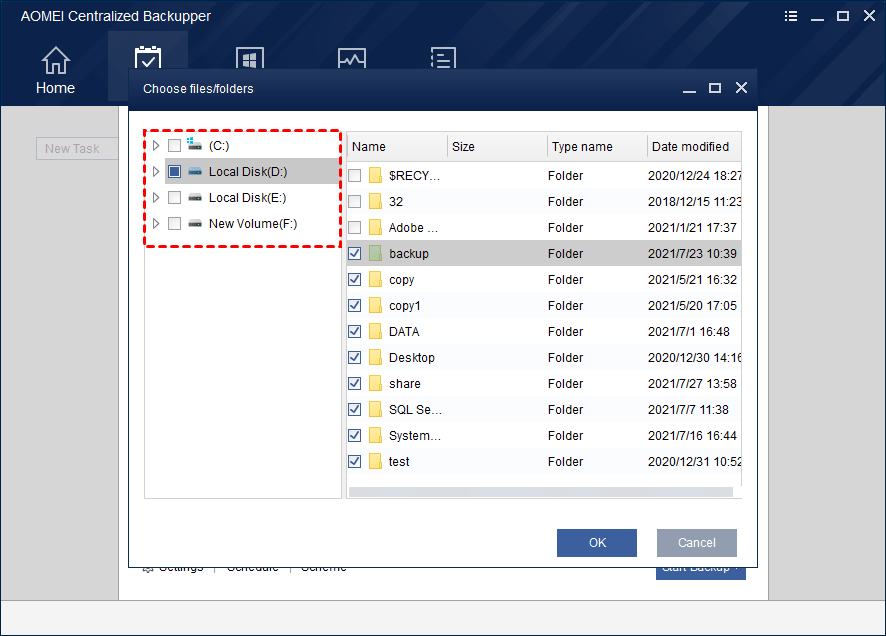Image resolution: width=886 pixels, height=636 pixels.
Task: Open the Home tab icon
Action: tap(55, 60)
